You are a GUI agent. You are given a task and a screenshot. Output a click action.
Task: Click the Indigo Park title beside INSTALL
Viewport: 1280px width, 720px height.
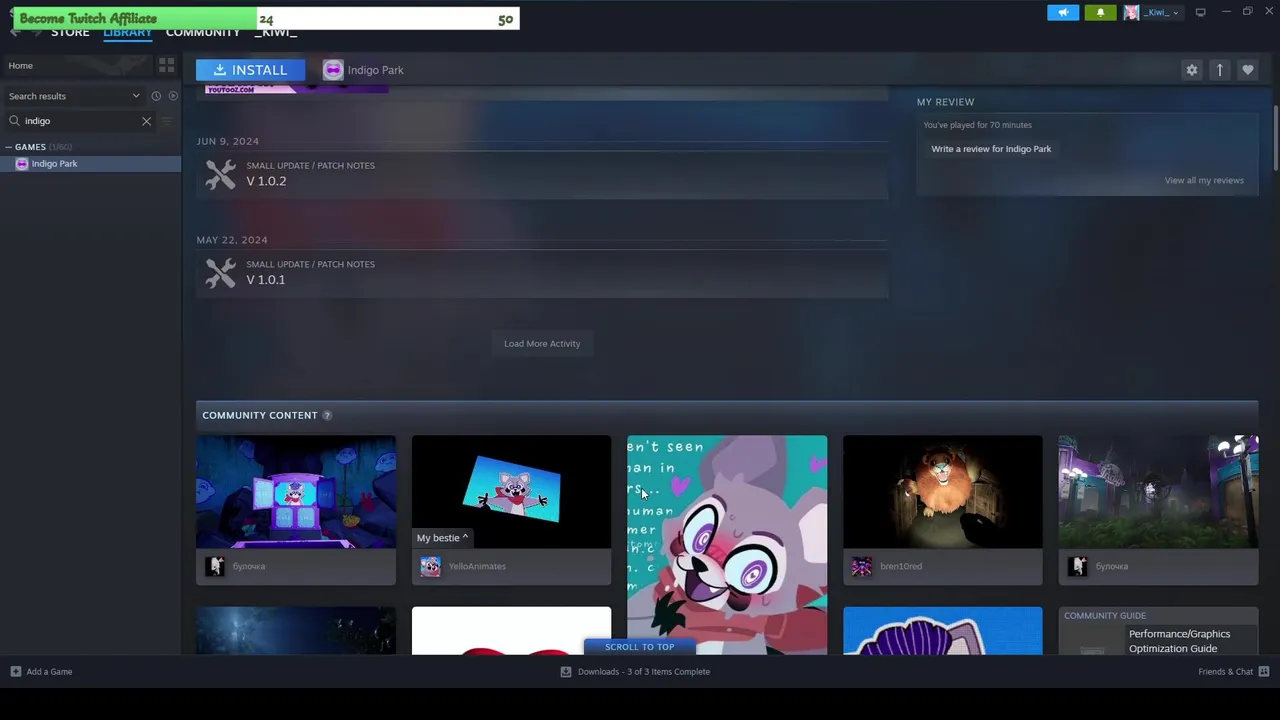click(376, 70)
